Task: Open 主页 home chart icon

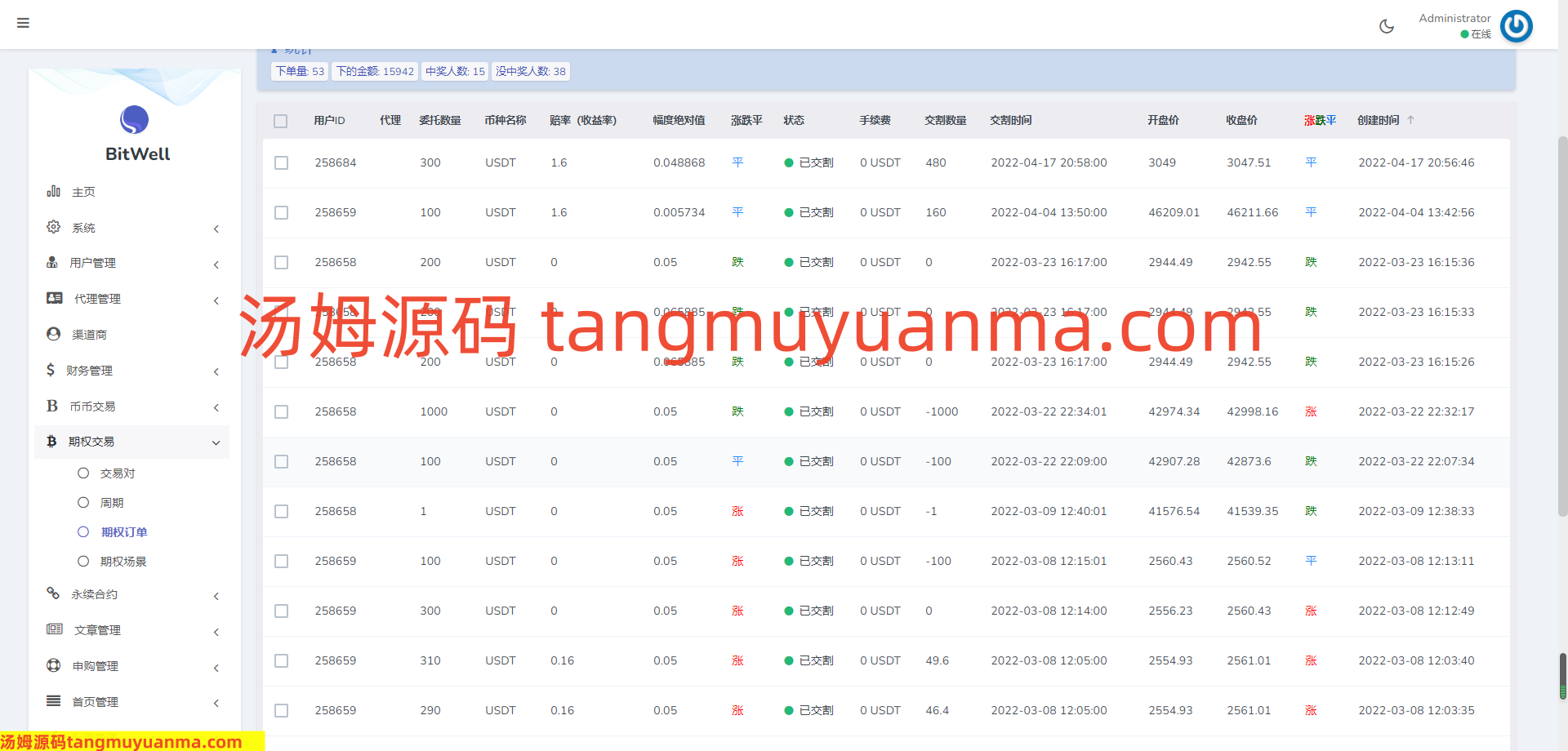Action: (x=54, y=191)
